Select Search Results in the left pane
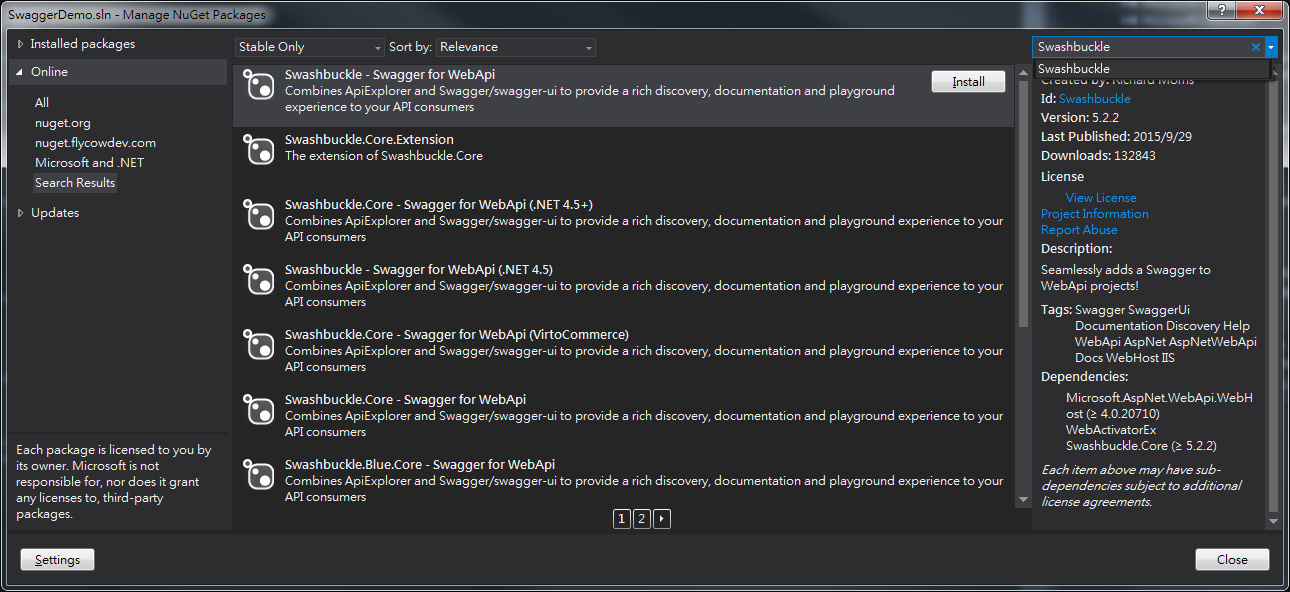This screenshot has width=1290, height=592. 75,183
